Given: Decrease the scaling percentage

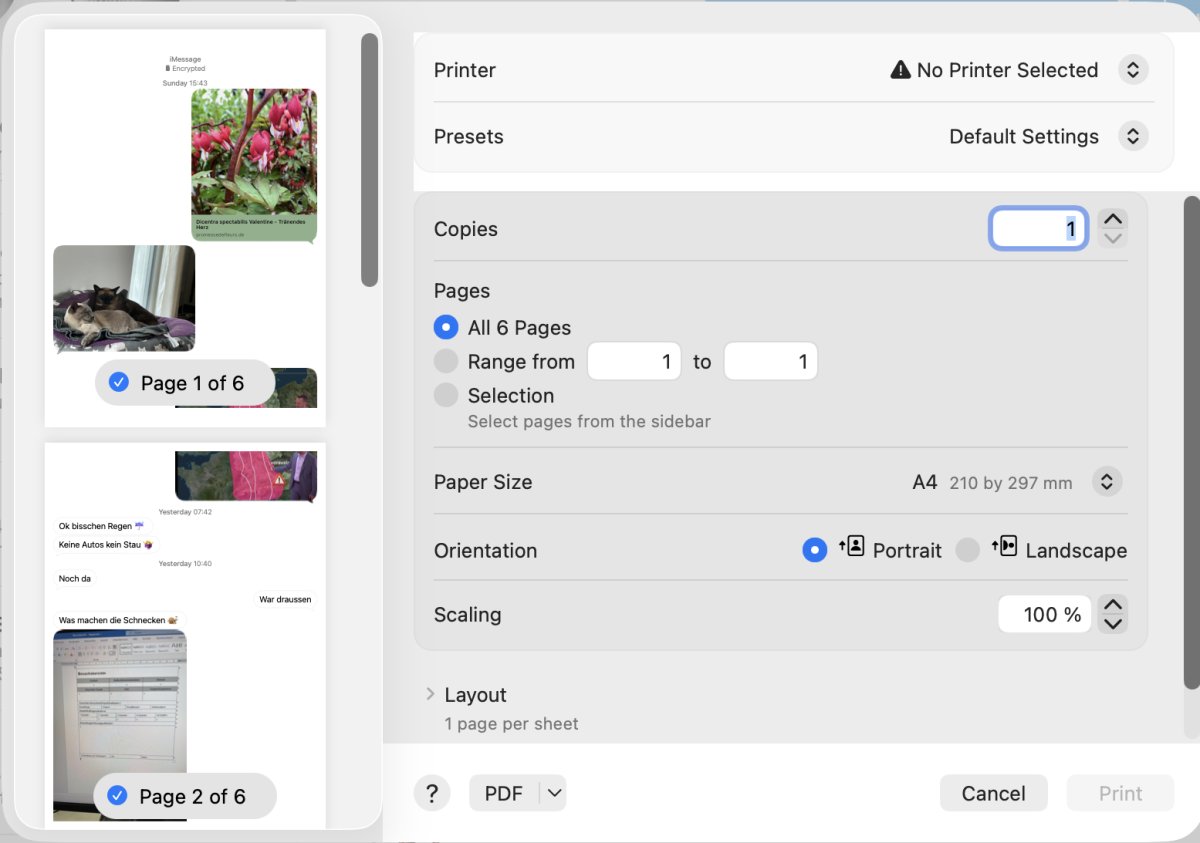Looking at the screenshot, I should pyautogui.click(x=1112, y=624).
